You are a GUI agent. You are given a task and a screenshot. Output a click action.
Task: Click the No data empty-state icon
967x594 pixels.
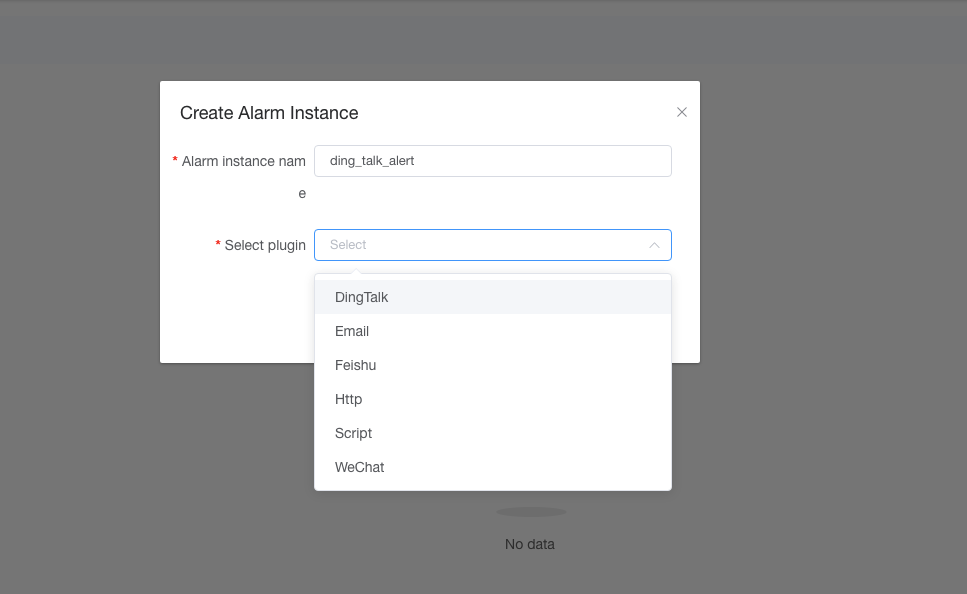(531, 512)
